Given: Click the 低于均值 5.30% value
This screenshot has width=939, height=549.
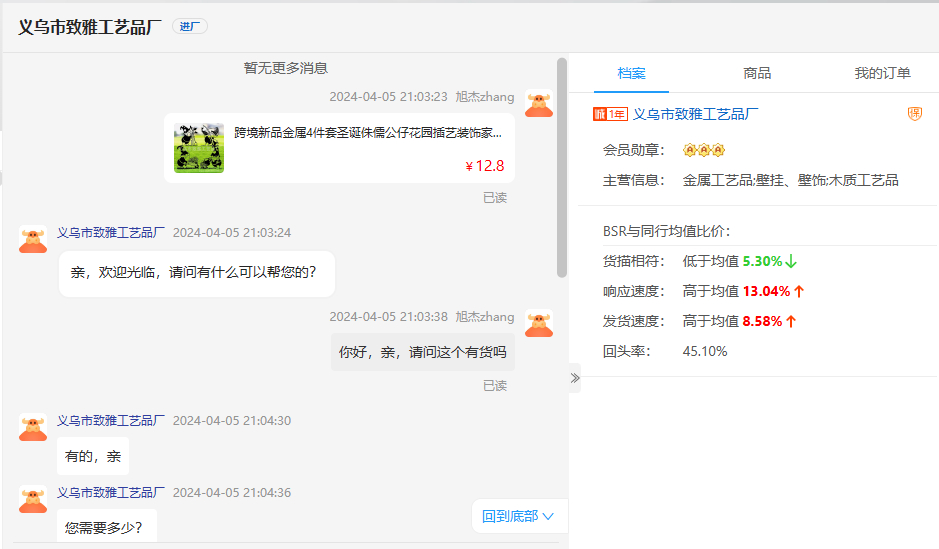Looking at the screenshot, I should (732, 261).
